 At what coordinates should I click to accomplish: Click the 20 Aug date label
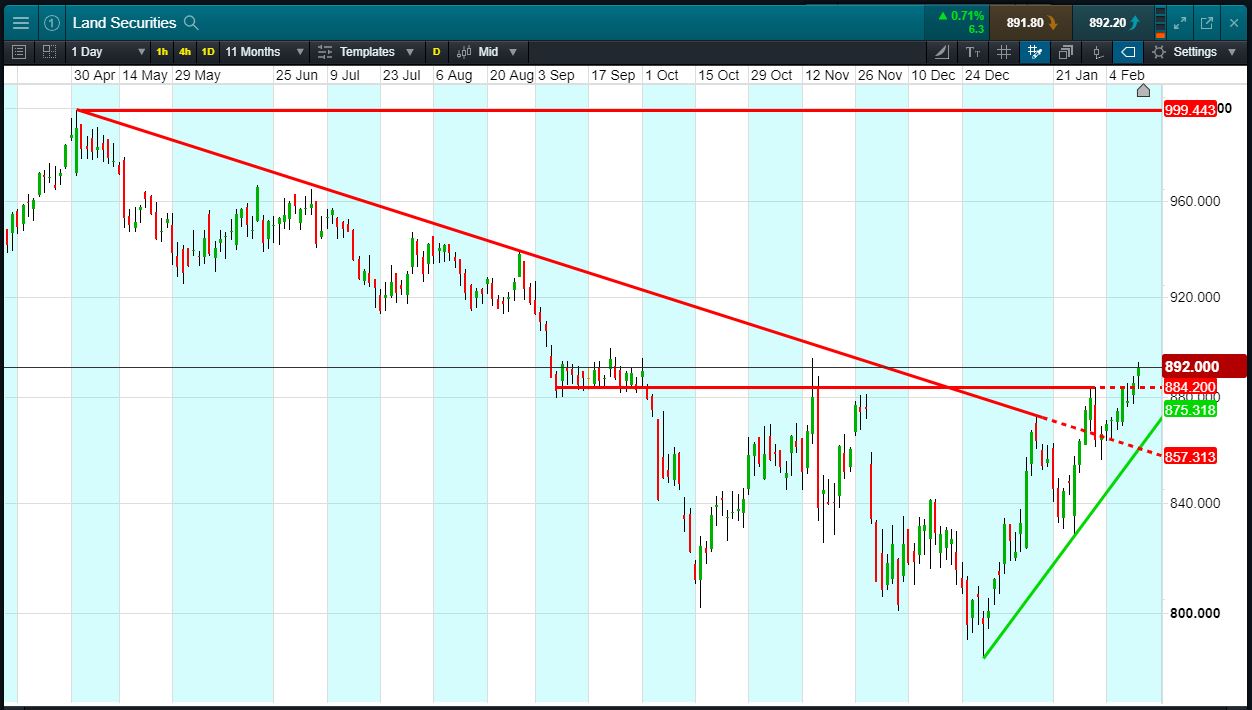(x=511, y=75)
